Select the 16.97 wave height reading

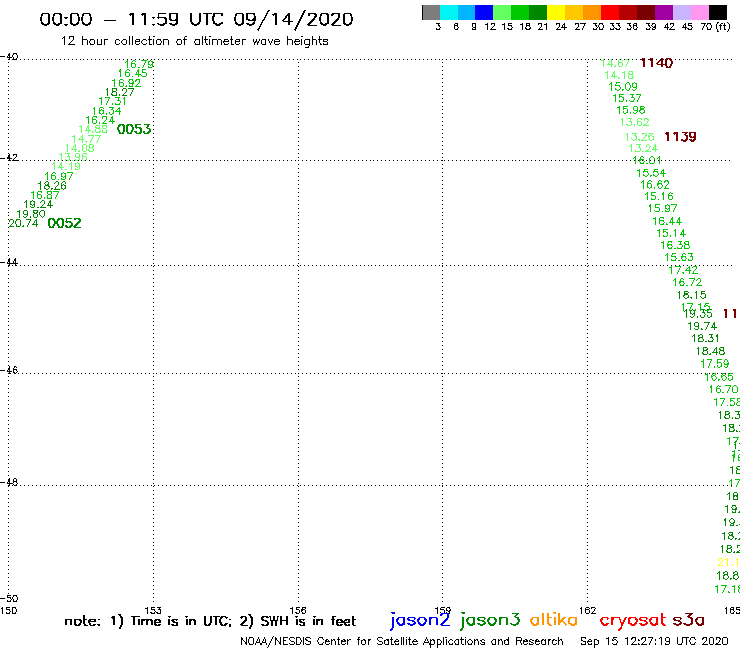[x=59, y=177]
